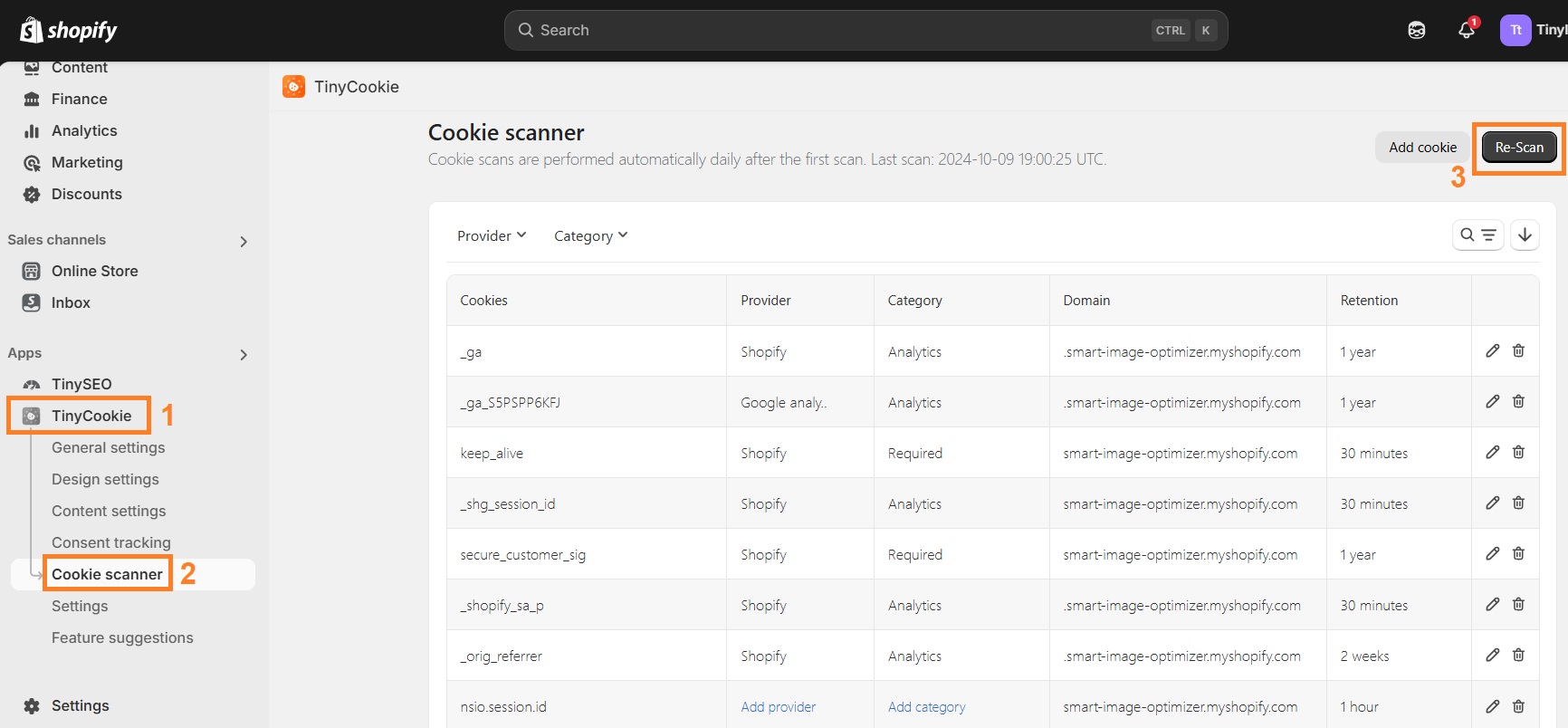Expand the Apps section chevron
The height and width of the screenshot is (728, 1568).
pos(243,355)
